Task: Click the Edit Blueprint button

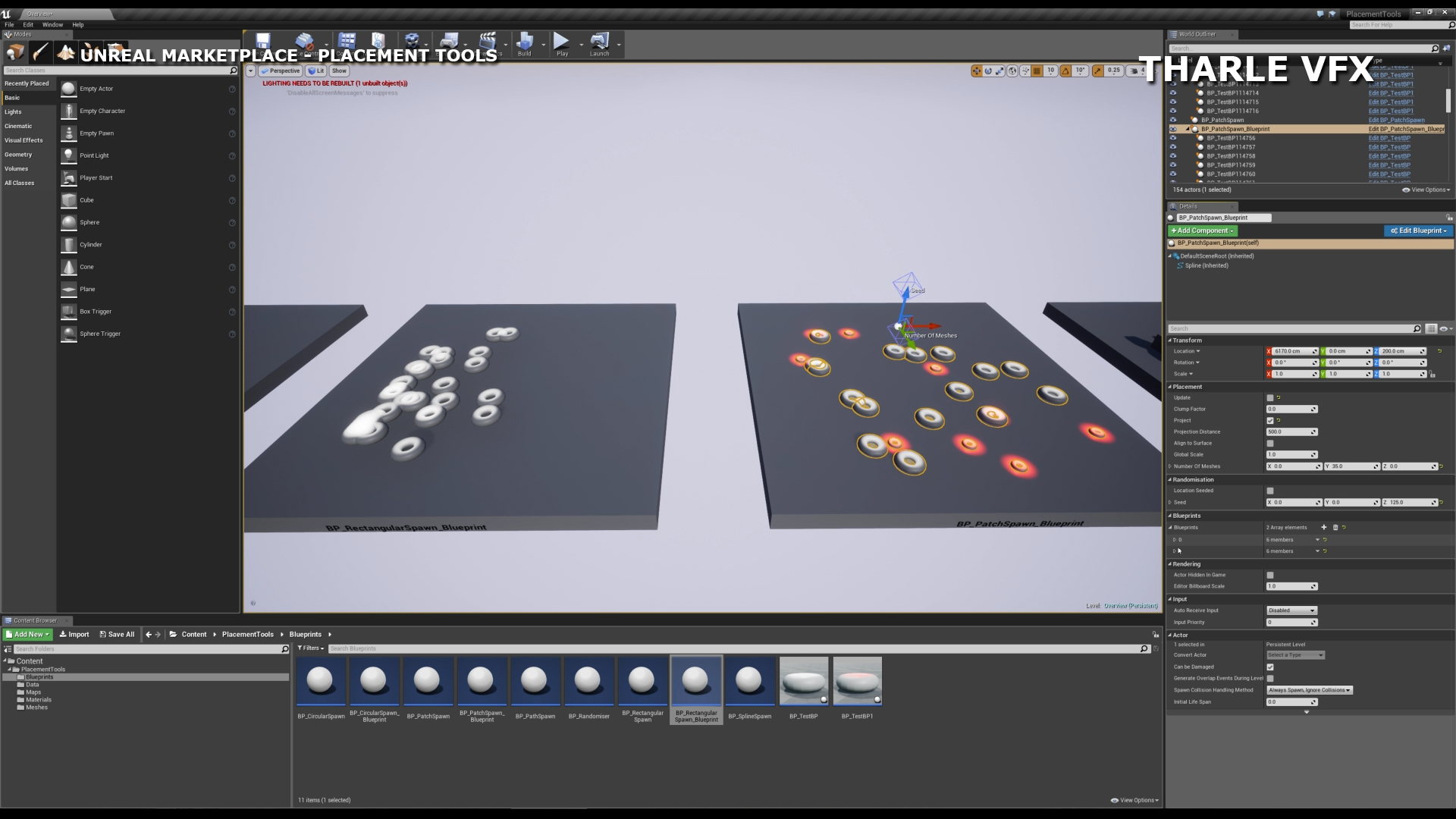Action: pos(1418,231)
